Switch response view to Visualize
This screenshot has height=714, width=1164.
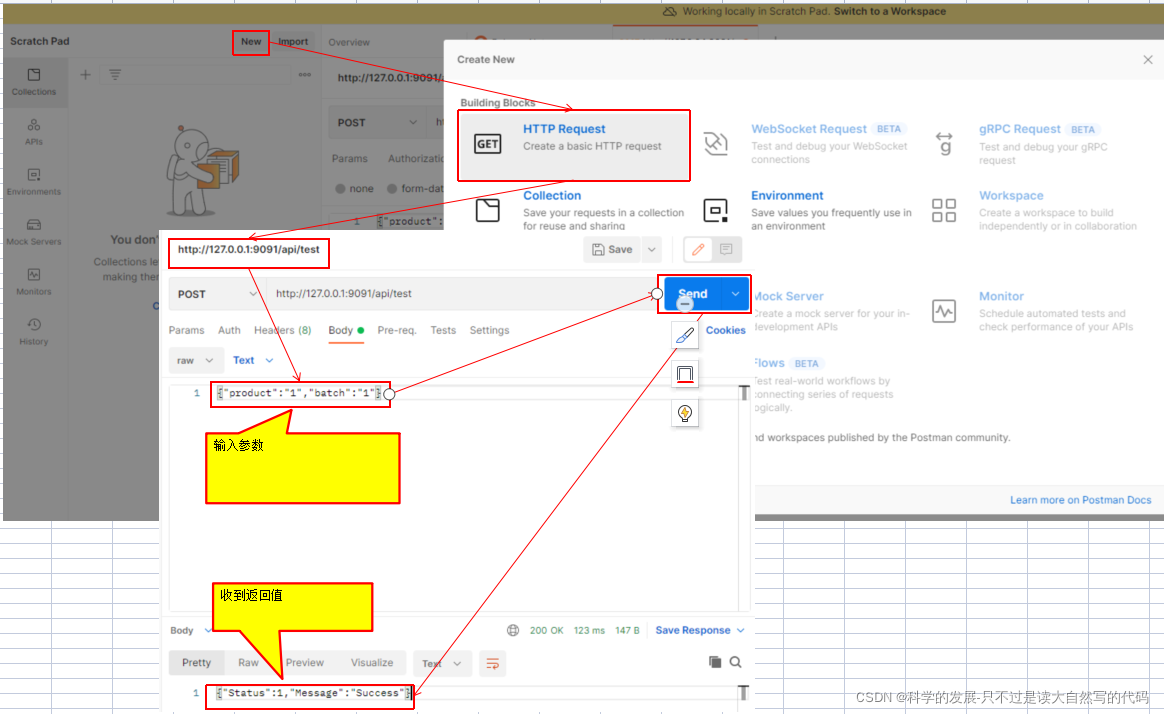372,663
